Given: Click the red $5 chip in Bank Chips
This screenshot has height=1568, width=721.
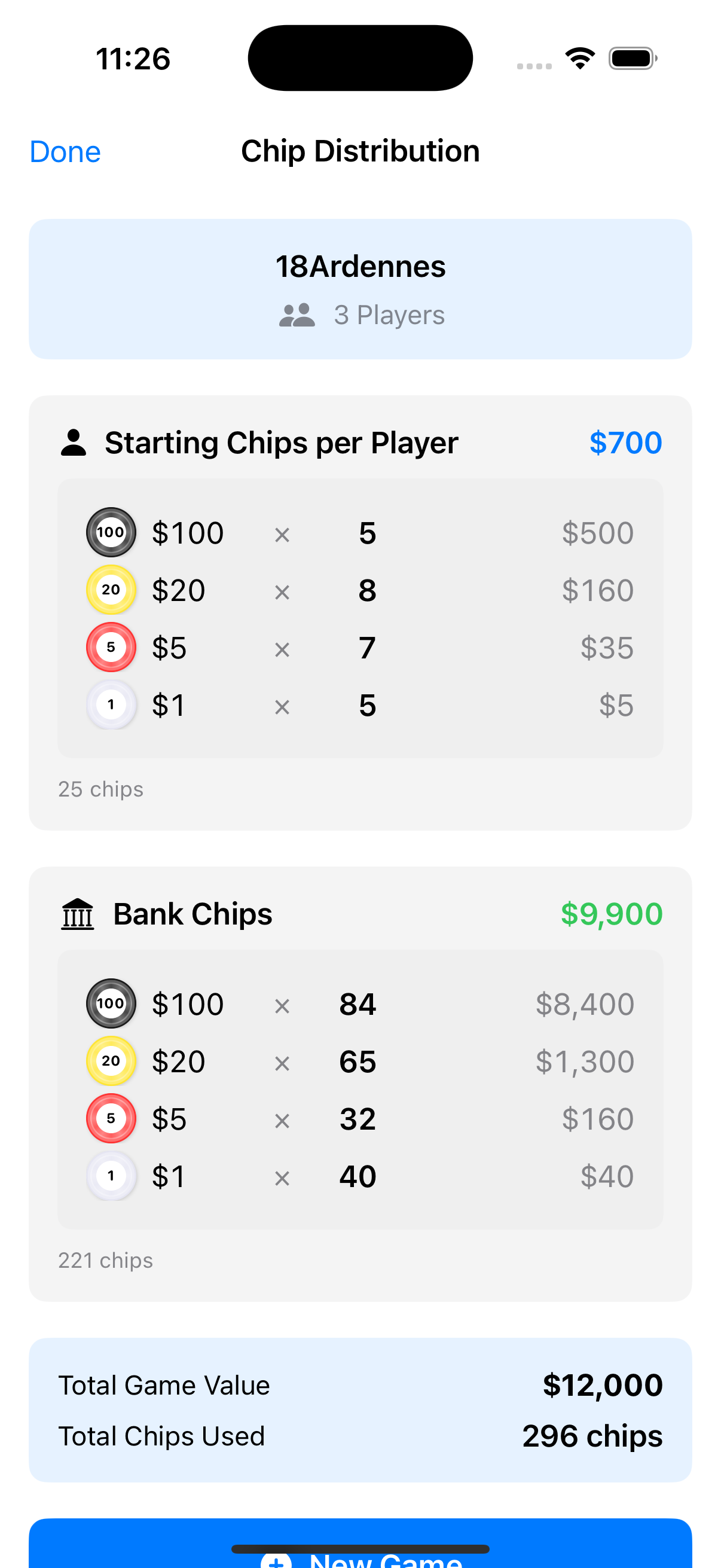Looking at the screenshot, I should coord(111,1118).
